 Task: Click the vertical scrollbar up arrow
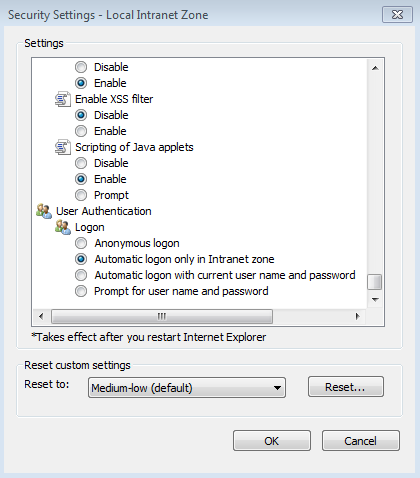[x=375, y=68]
